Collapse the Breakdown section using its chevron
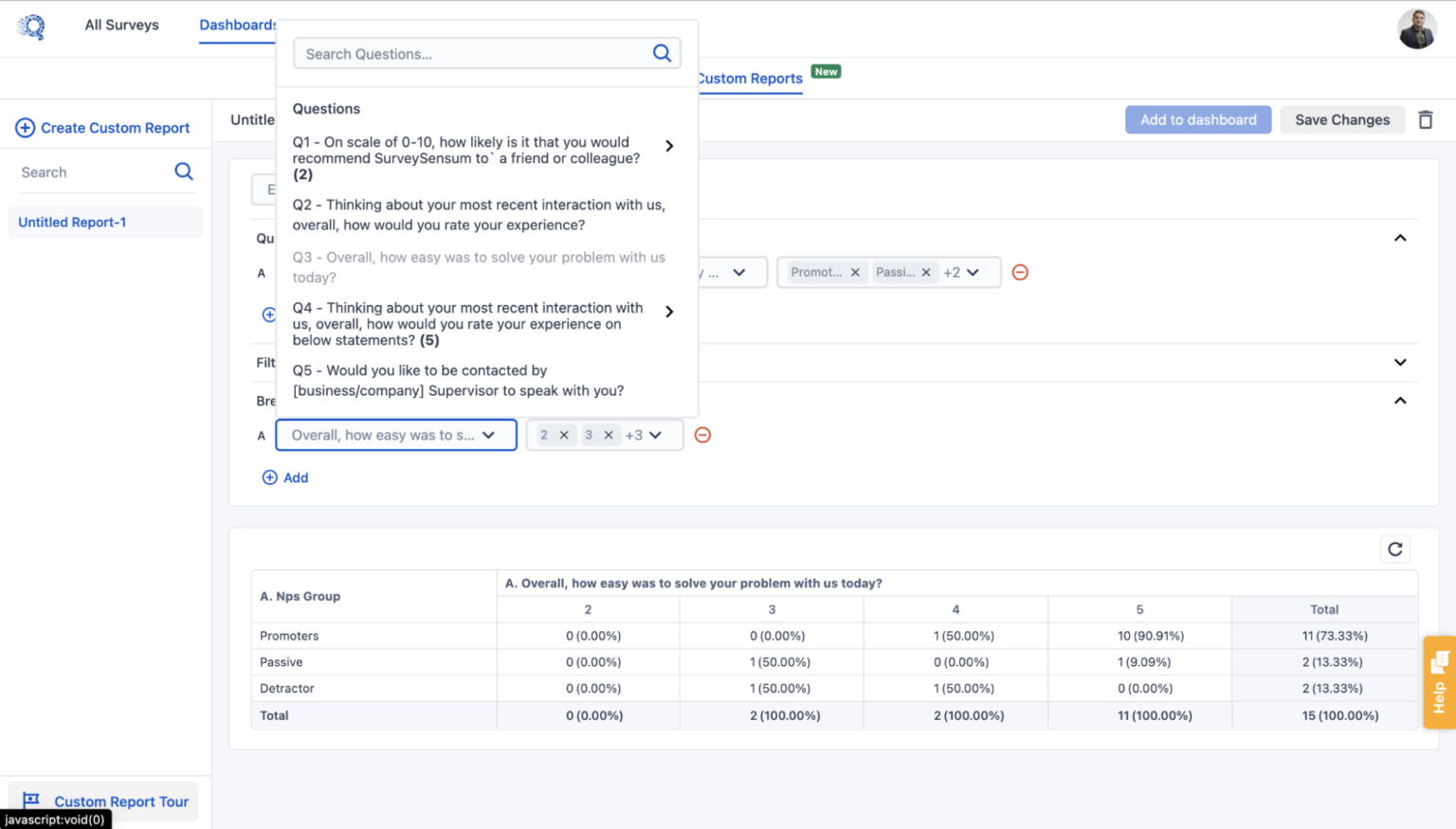Image resolution: width=1456 pixels, height=829 pixels. click(x=1400, y=400)
